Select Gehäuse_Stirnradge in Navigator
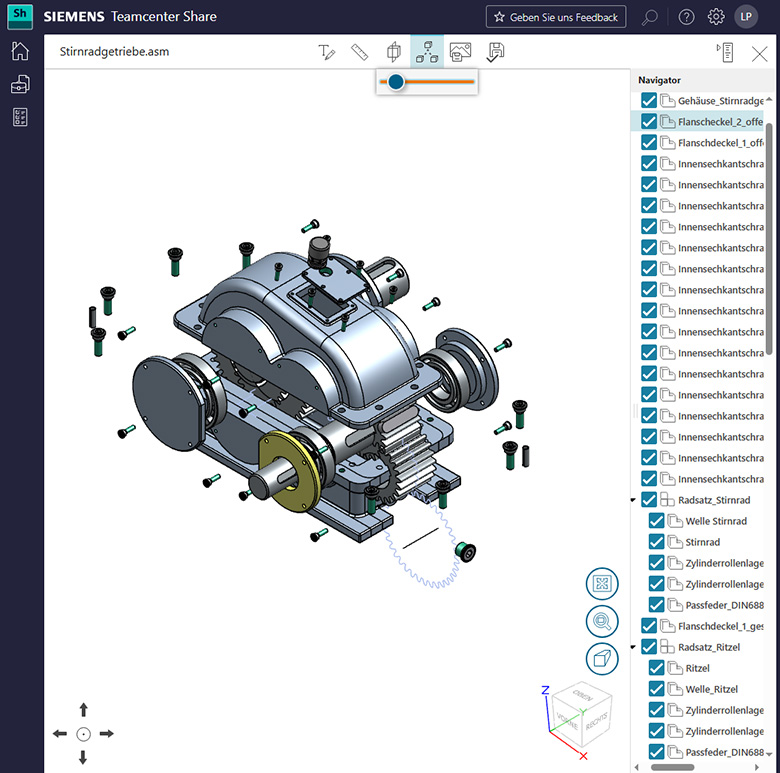This screenshot has width=780, height=773. point(720,101)
